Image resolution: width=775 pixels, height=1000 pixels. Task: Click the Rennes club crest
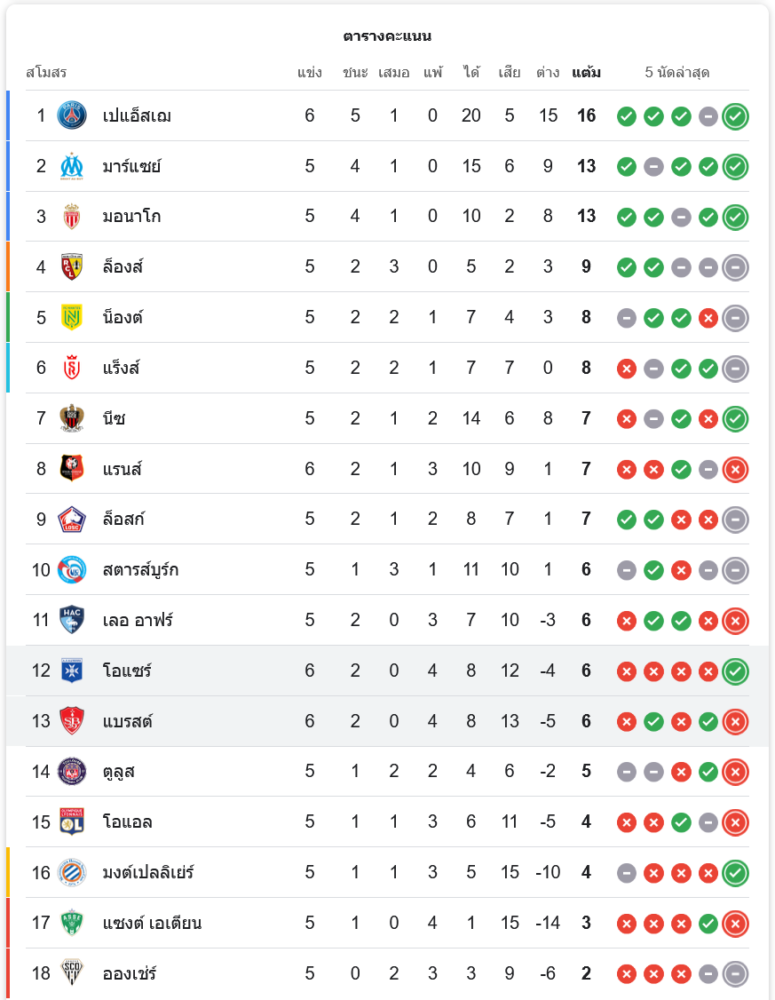[72, 468]
